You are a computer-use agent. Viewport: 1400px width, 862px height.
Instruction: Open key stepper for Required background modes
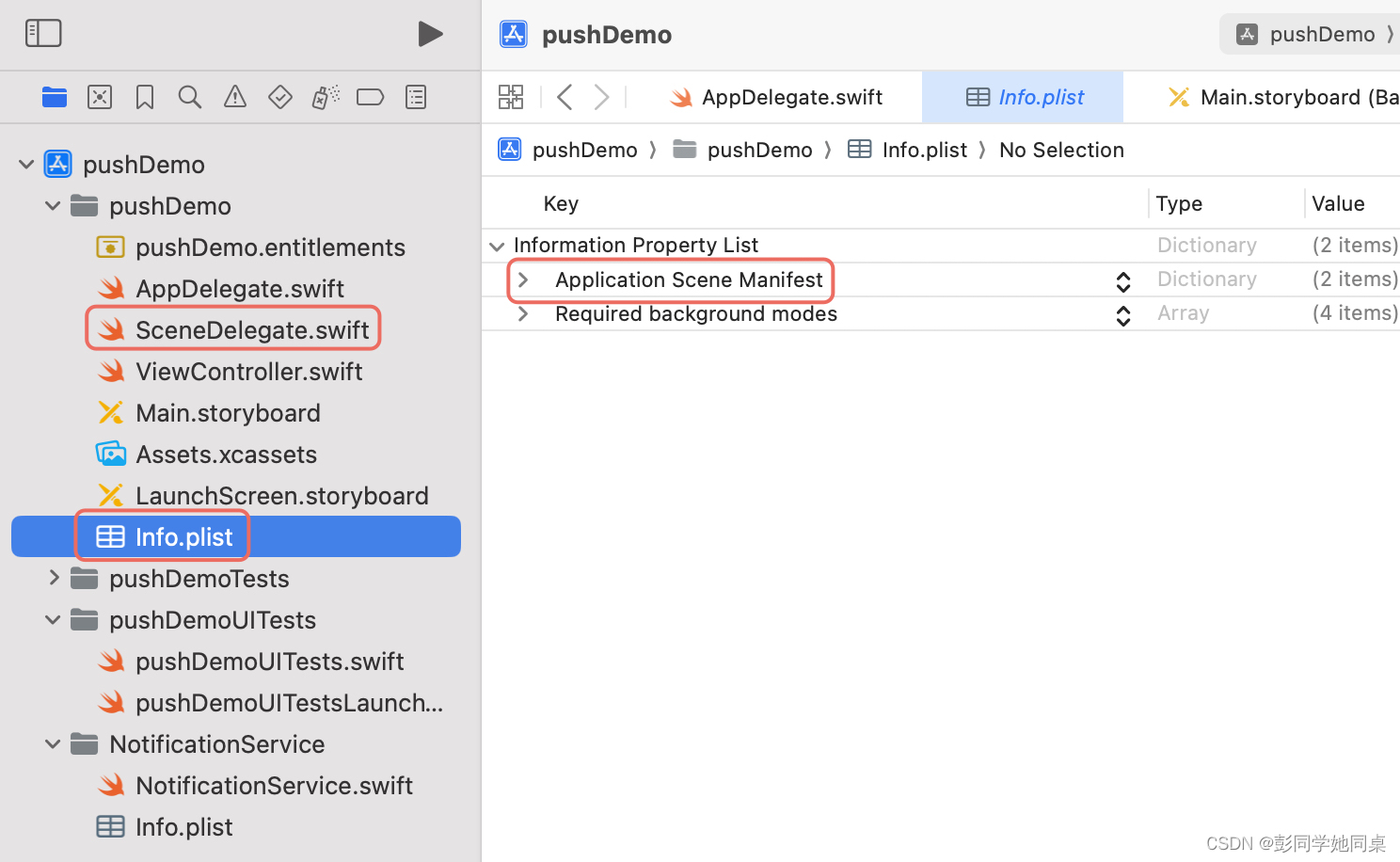point(1123,315)
